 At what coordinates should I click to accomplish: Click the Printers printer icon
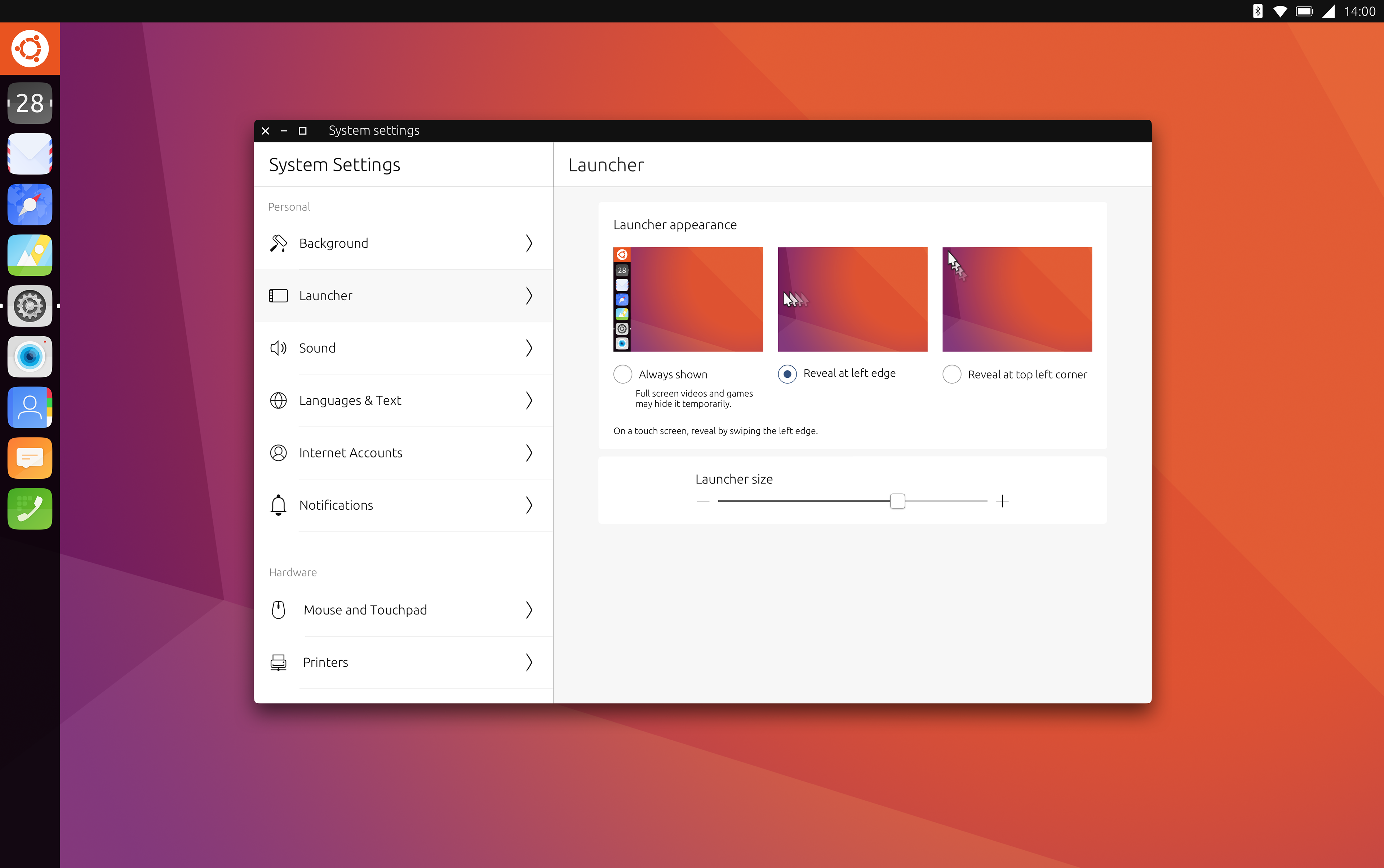point(278,663)
